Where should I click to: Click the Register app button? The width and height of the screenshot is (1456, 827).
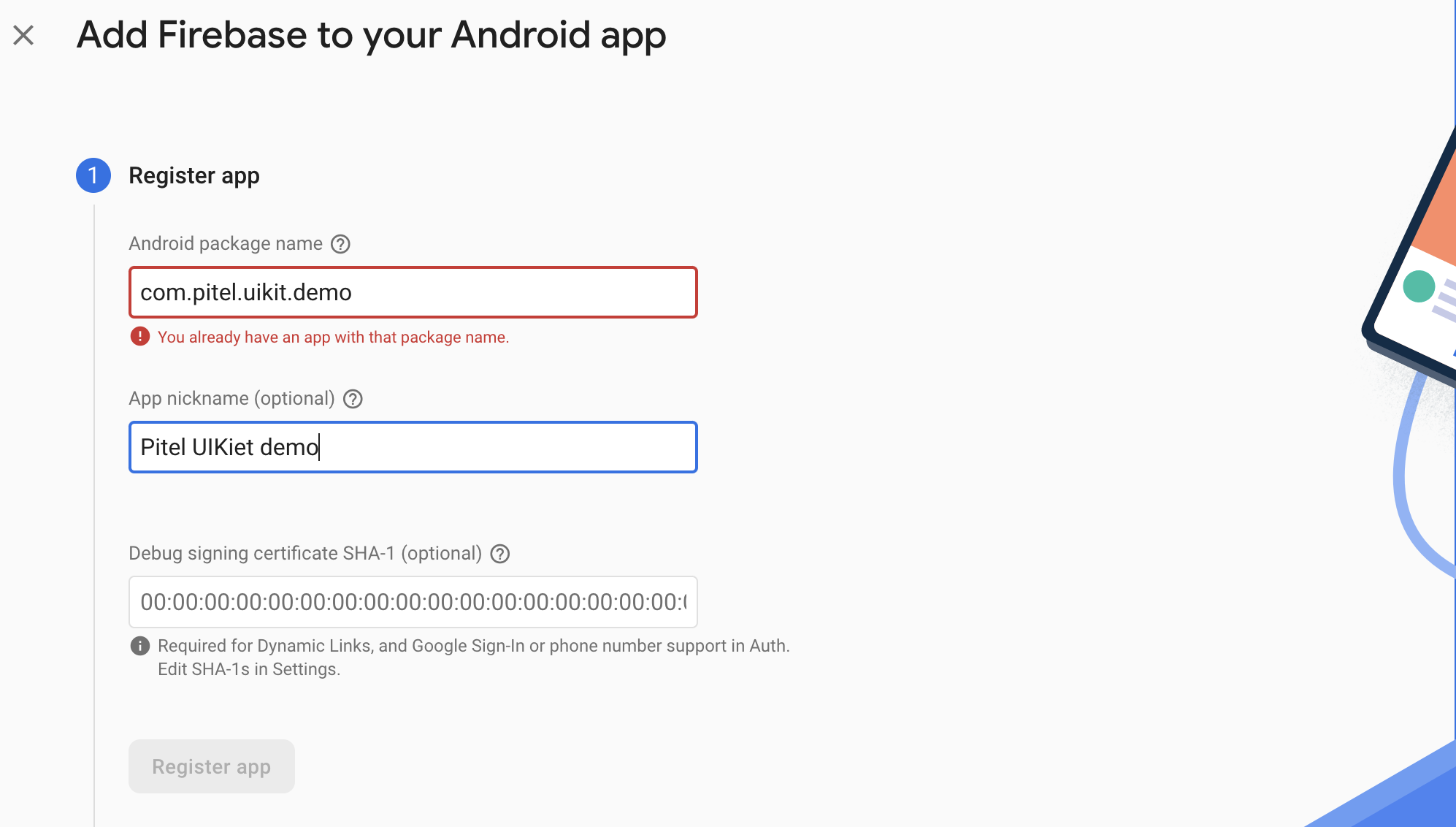(x=211, y=766)
